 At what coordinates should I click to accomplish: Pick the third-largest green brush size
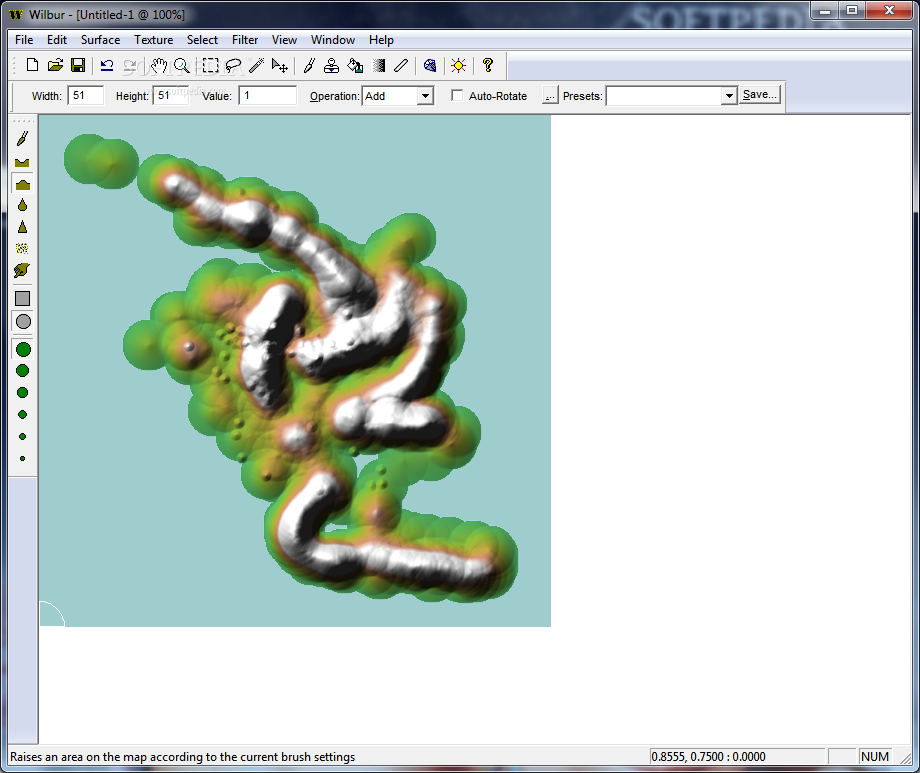22,393
